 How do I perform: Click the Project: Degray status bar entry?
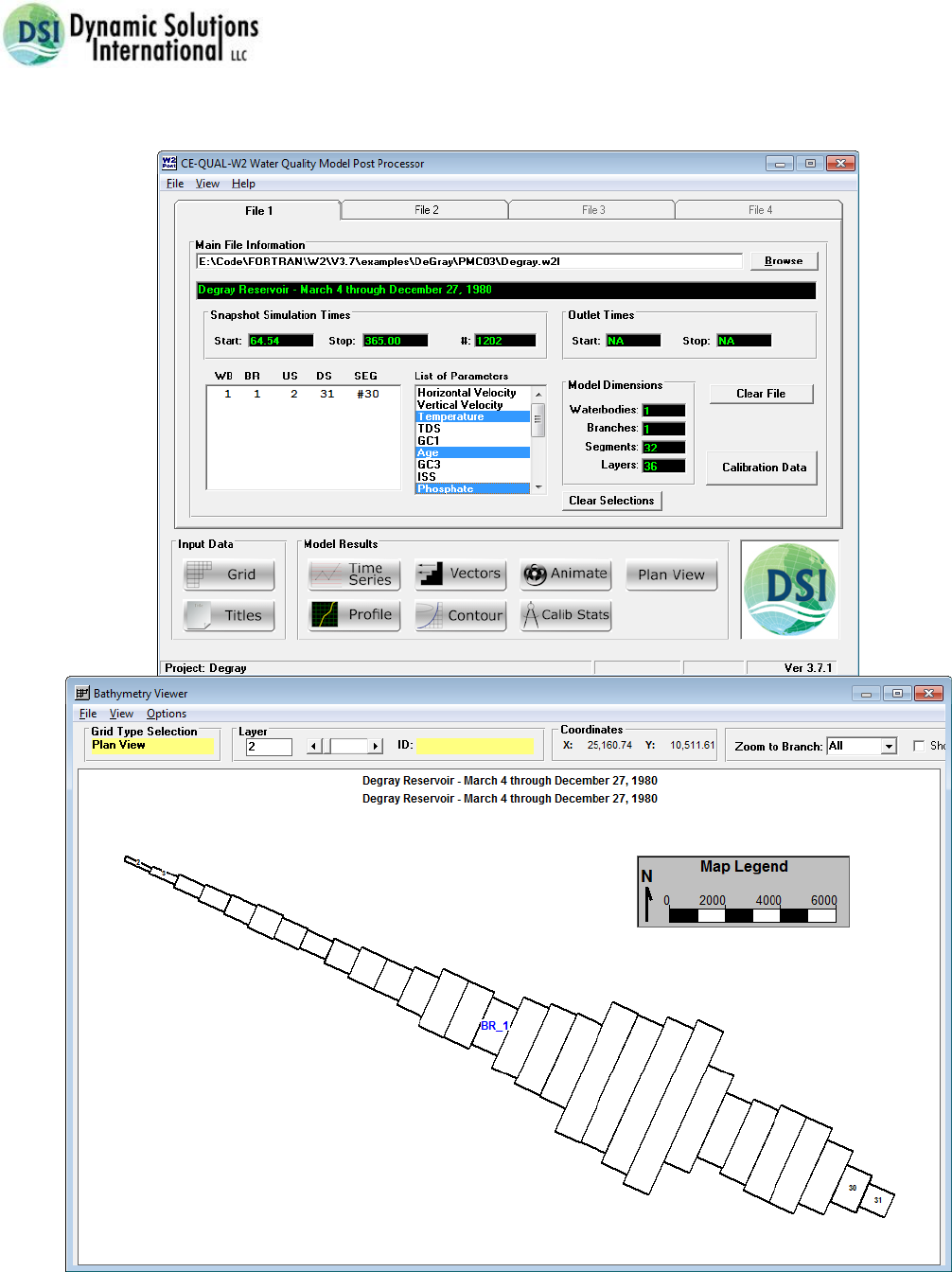[x=205, y=668]
